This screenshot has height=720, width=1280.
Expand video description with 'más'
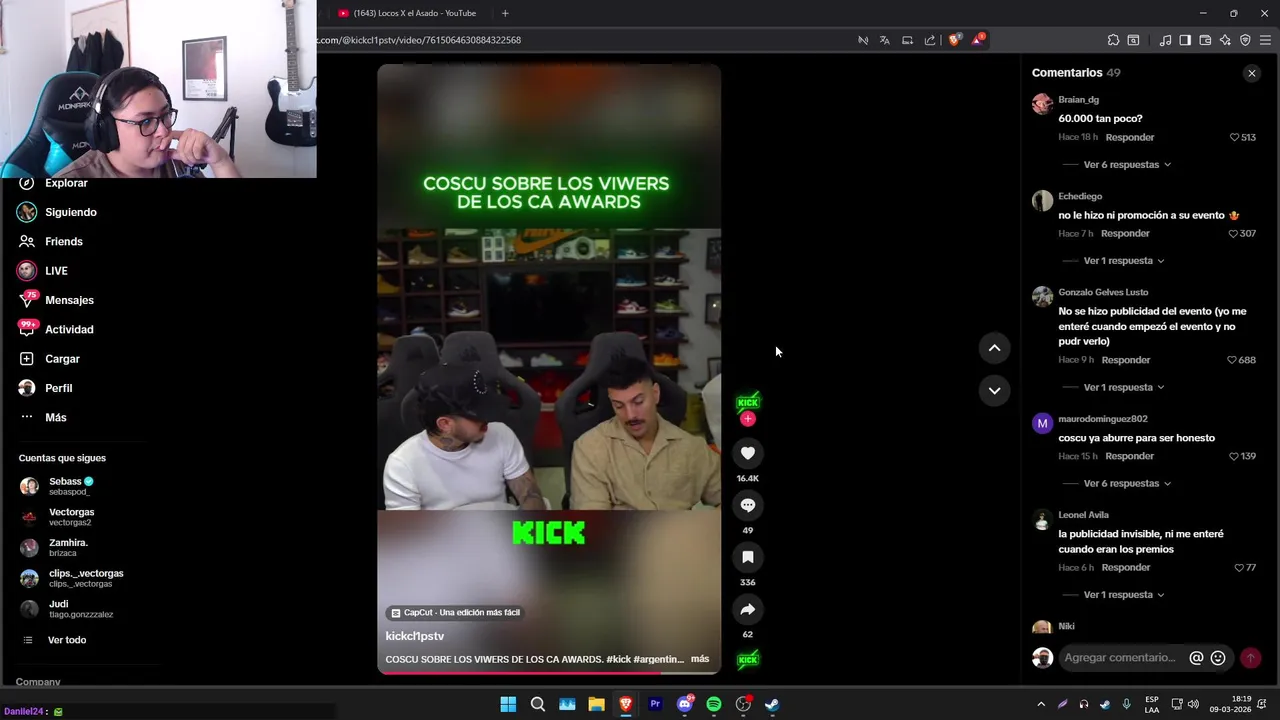(x=700, y=659)
